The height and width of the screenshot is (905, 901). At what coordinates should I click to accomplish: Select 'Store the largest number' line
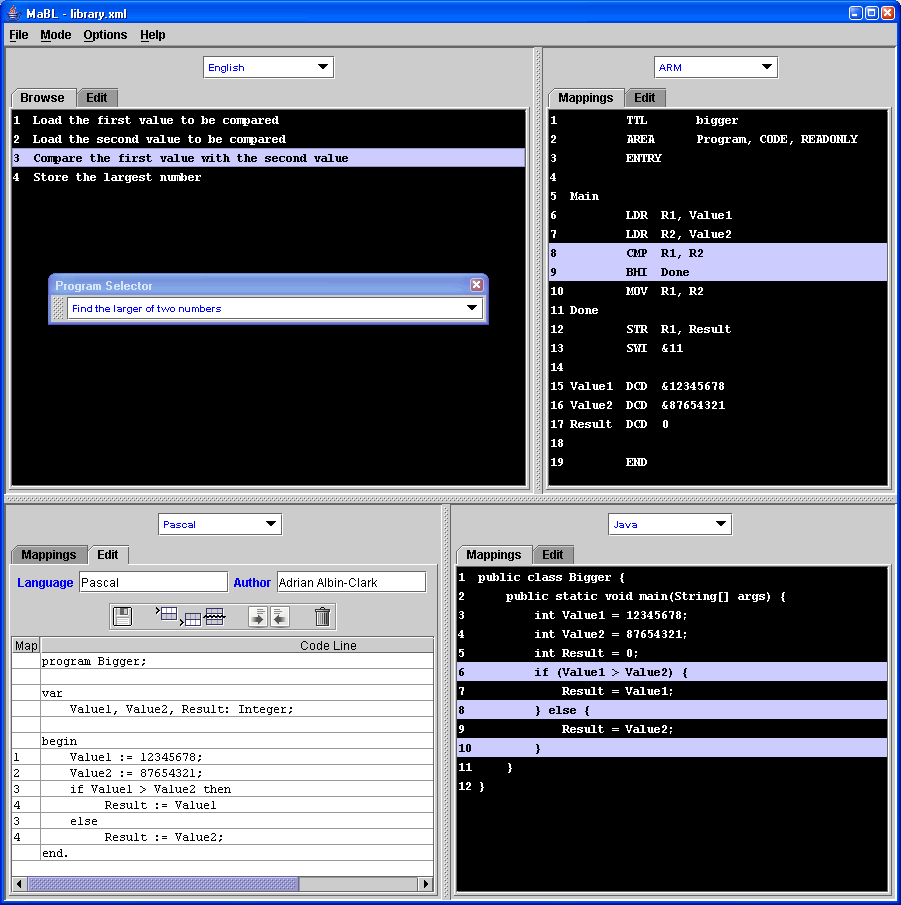117,177
